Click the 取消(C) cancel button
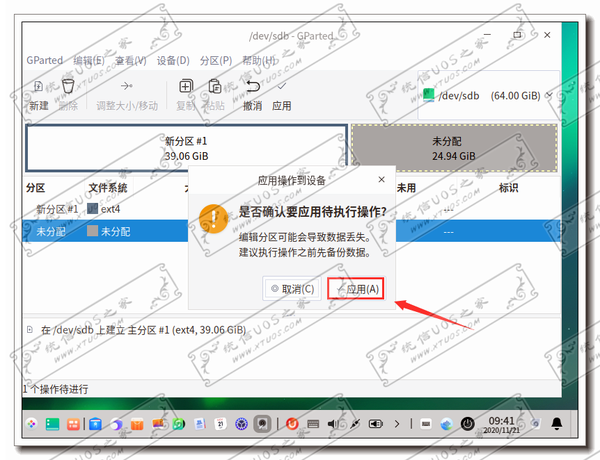600x460 pixels. pos(293,289)
